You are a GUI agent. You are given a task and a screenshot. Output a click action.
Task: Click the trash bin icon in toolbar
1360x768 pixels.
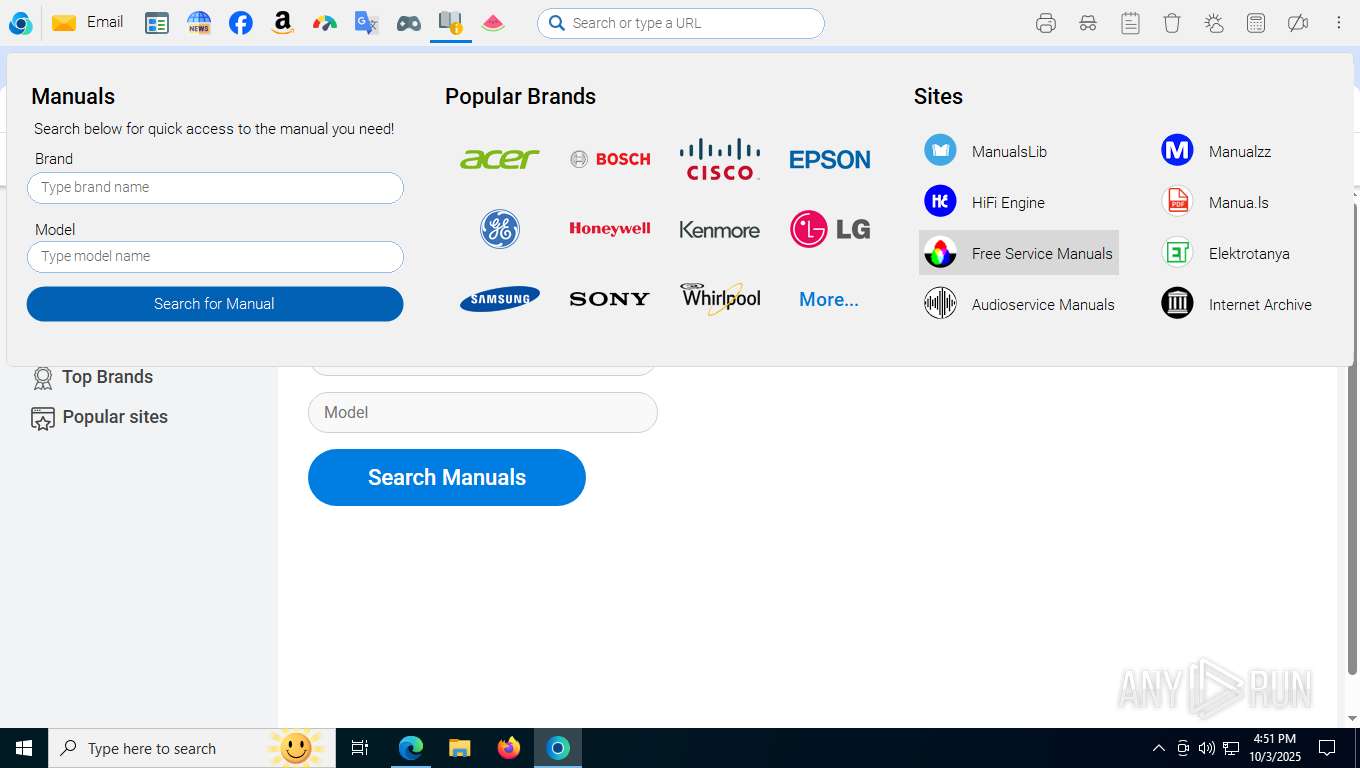click(x=1172, y=23)
